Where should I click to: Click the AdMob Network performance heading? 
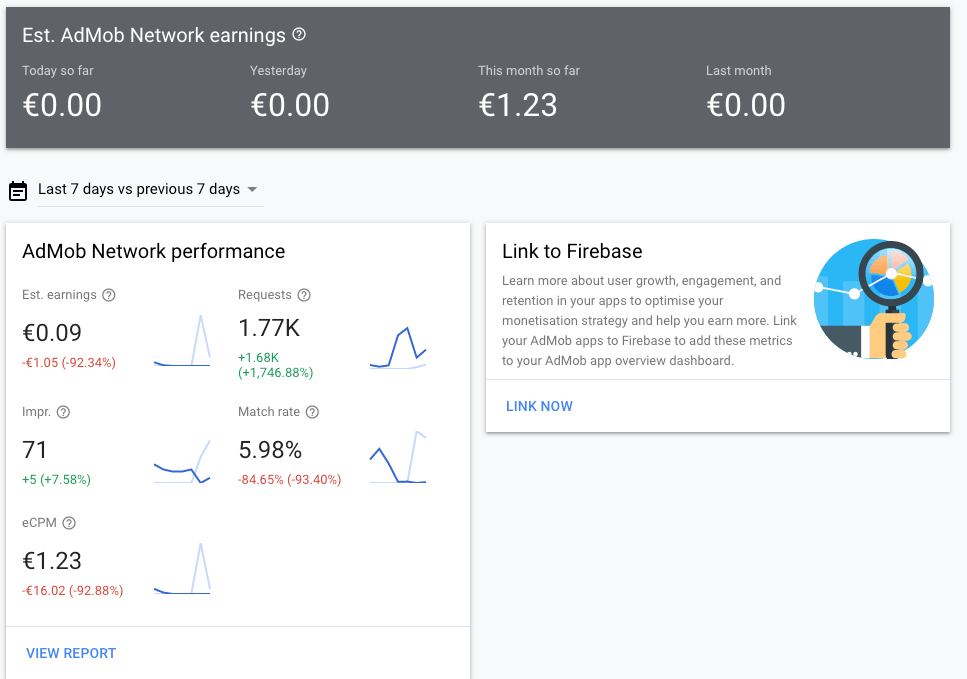coord(154,252)
